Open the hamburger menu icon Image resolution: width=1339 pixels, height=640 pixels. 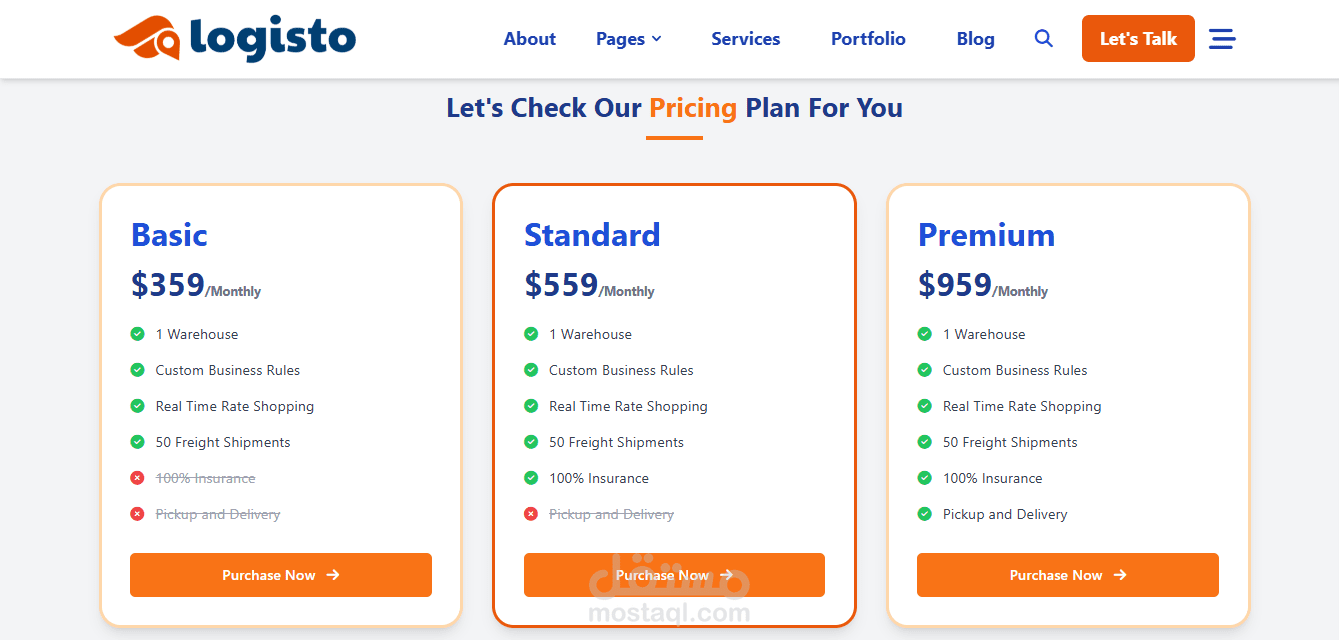point(1222,39)
